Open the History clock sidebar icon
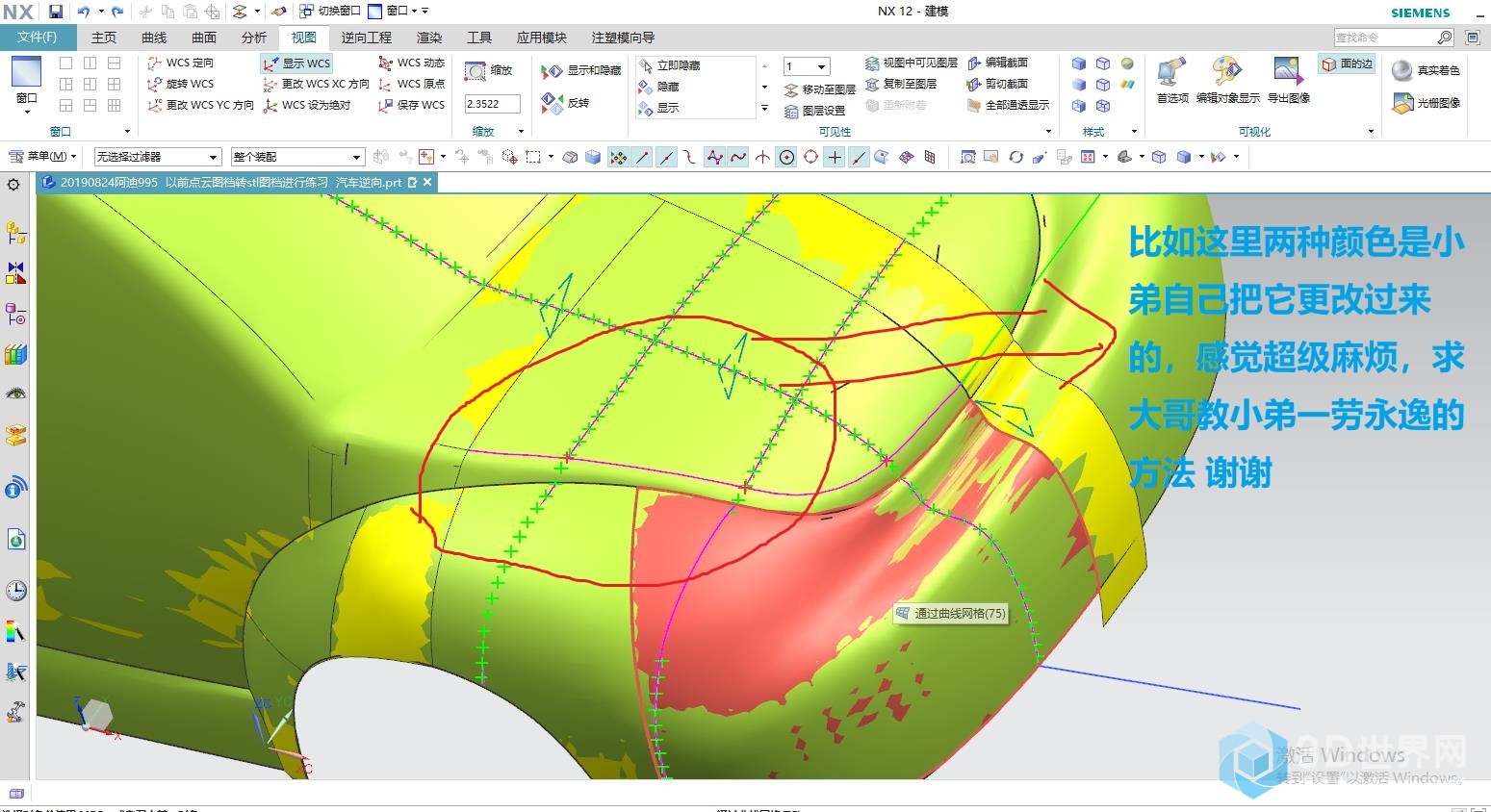 tap(15, 591)
